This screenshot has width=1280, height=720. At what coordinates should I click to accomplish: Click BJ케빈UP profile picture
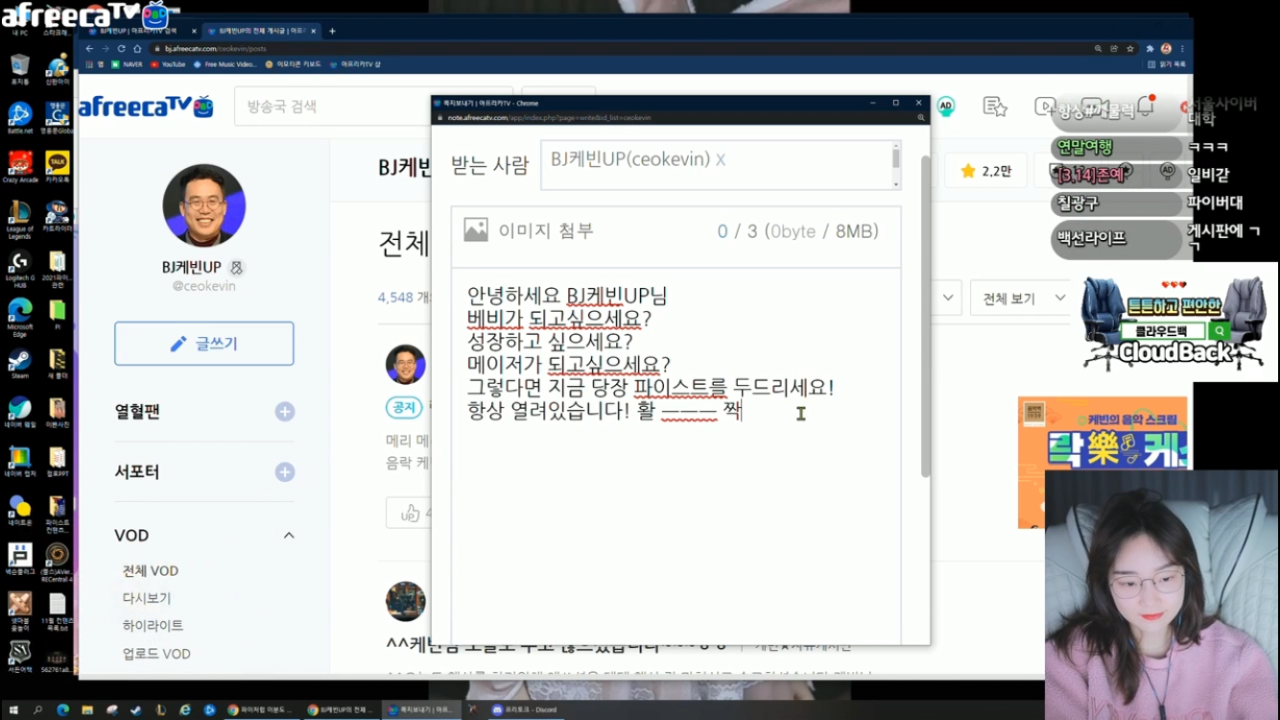coord(203,205)
